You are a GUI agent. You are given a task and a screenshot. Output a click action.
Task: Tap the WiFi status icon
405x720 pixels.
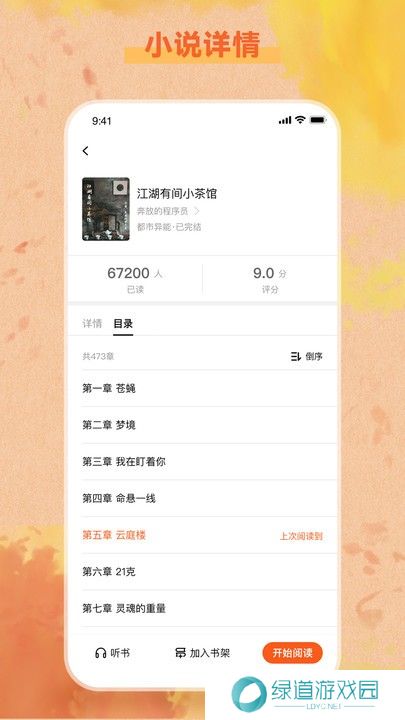(300, 120)
